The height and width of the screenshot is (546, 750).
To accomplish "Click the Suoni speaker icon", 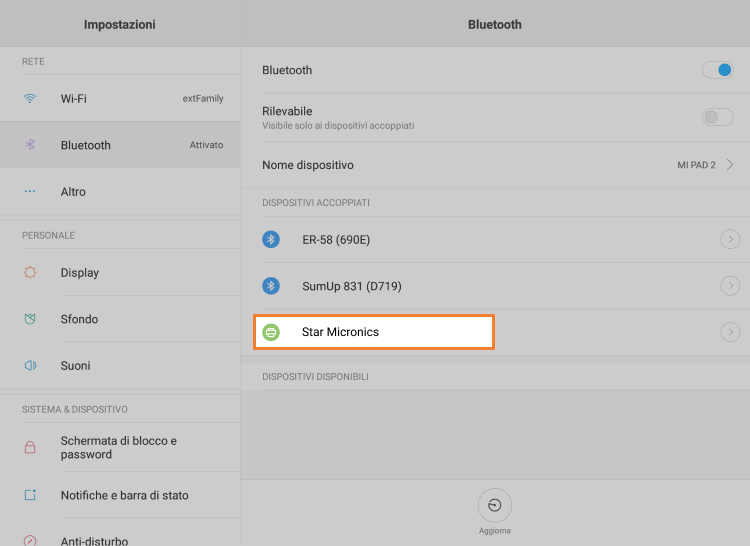I will pyautogui.click(x=30, y=366).
